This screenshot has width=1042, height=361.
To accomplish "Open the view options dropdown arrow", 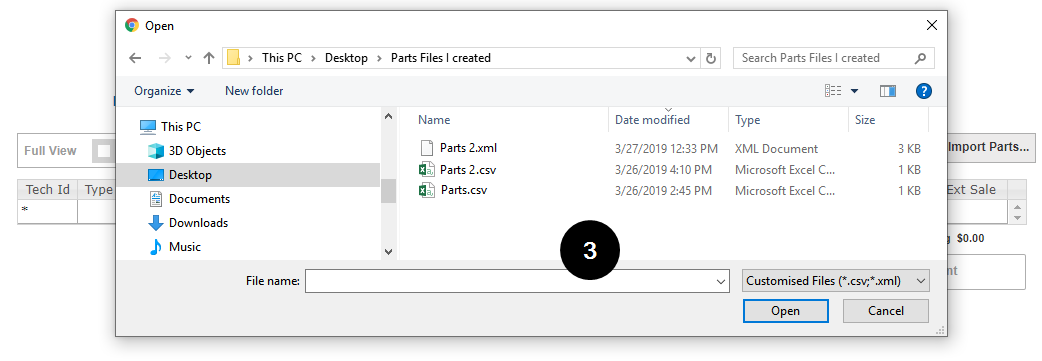I will pyautogui.click(x=855, y=90).
